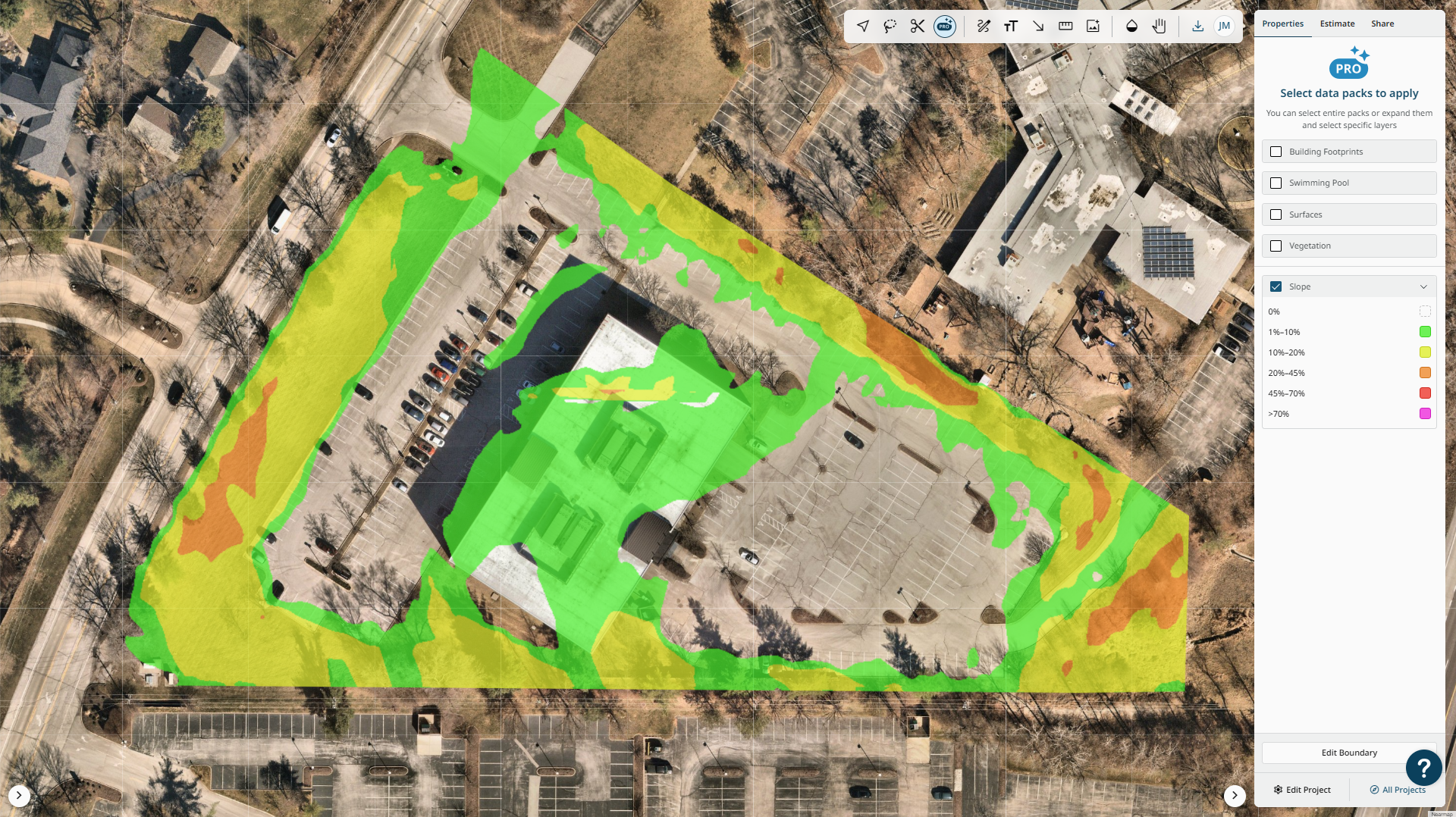The height and width of the screenshot is (817, 1456).
Task: Open the Share tab
Action: 1382,23
